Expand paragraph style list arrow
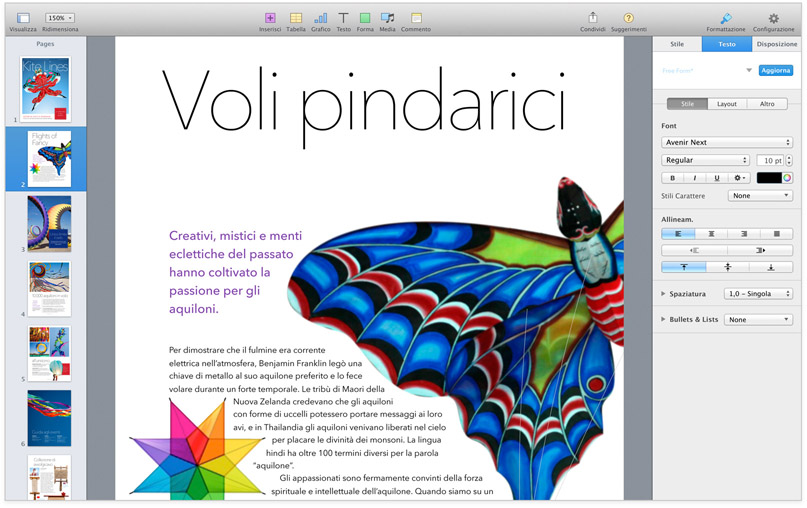 [x=749, y=71]
